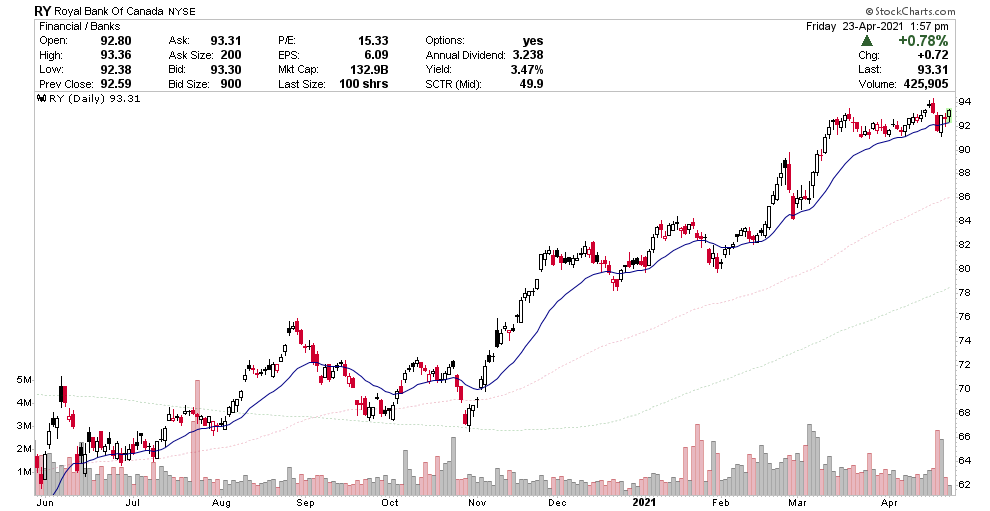Click the Options value yes
The image size is (990, 511).
tap(533, 41)
